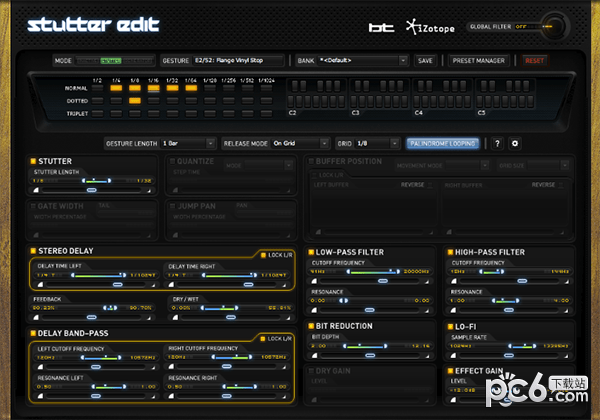Open the Preset Manager
This screenshot has height=420, width=600.
(x=478, y=60)
